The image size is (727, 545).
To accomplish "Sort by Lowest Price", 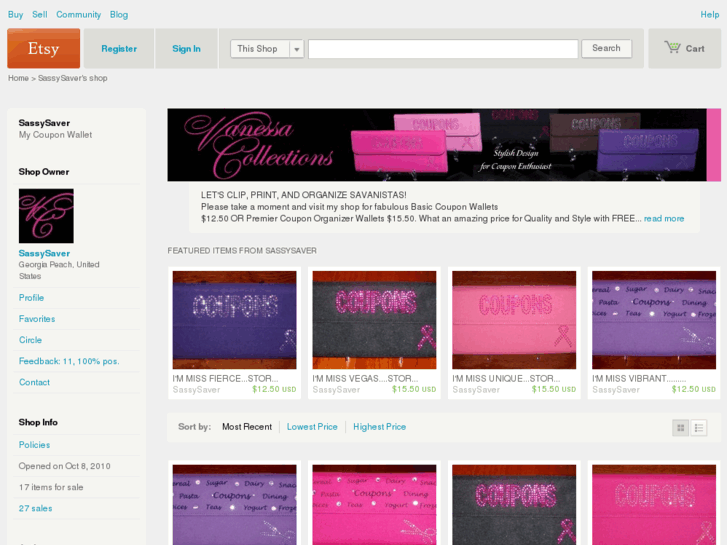I will 312,427.
